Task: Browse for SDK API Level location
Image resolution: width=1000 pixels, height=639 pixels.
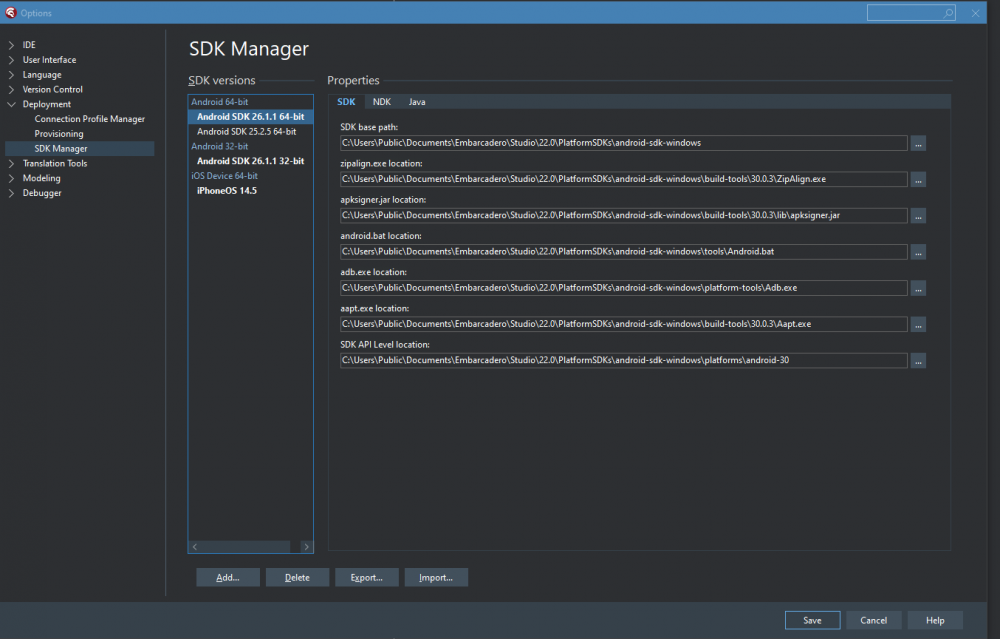Action: click(x=918, y=361)
